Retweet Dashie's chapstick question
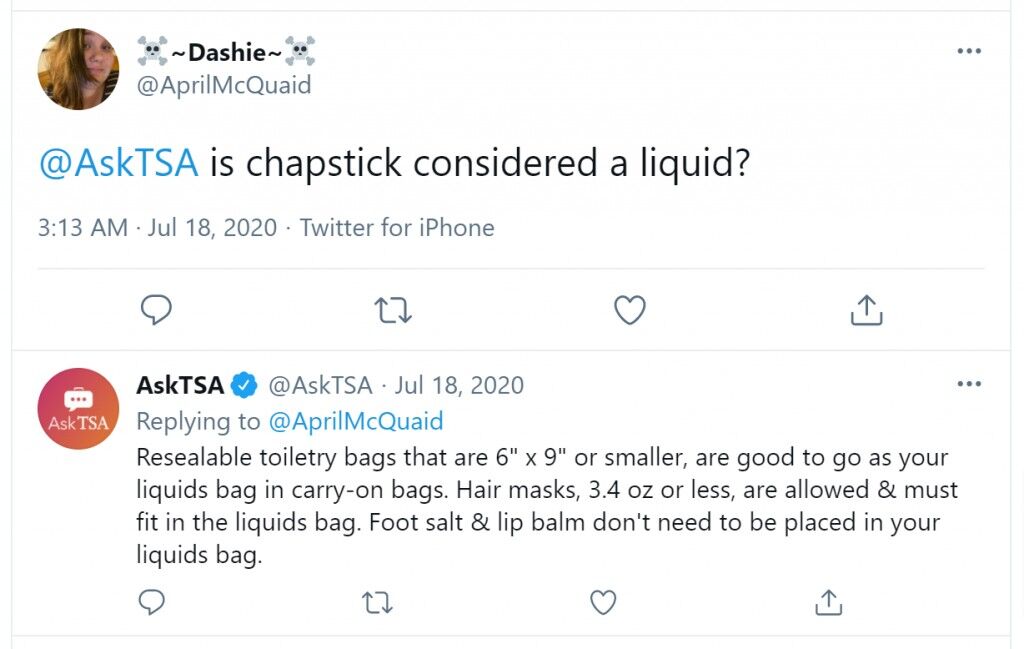Viewport: 1024px width, 649px height. pyautogui.click(x=393, y=310)
